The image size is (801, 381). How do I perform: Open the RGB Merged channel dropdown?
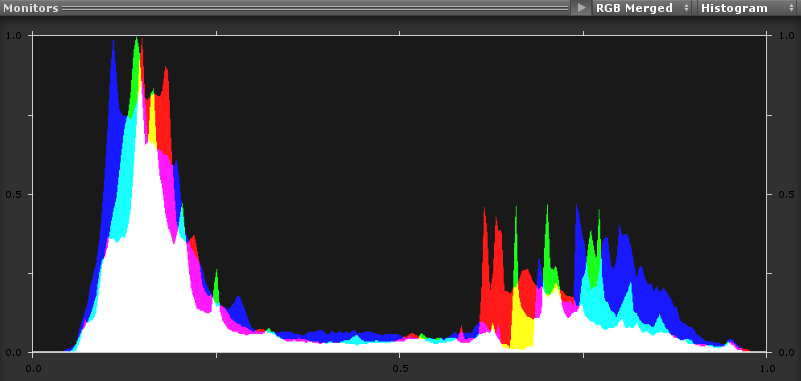[x=642, y=8]
